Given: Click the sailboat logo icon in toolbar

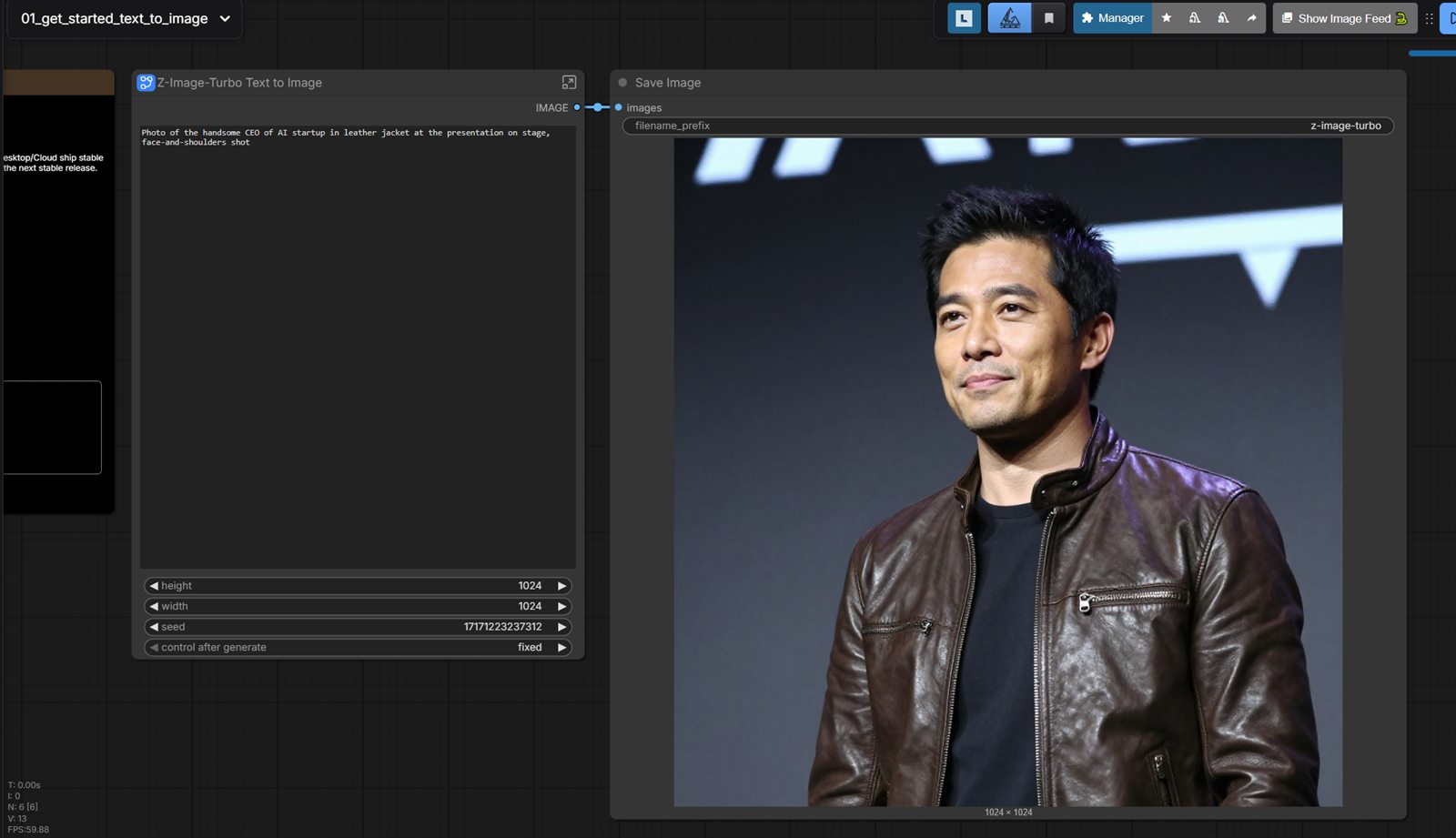Looking at the screenshot, I should [x=1010, y=18].
